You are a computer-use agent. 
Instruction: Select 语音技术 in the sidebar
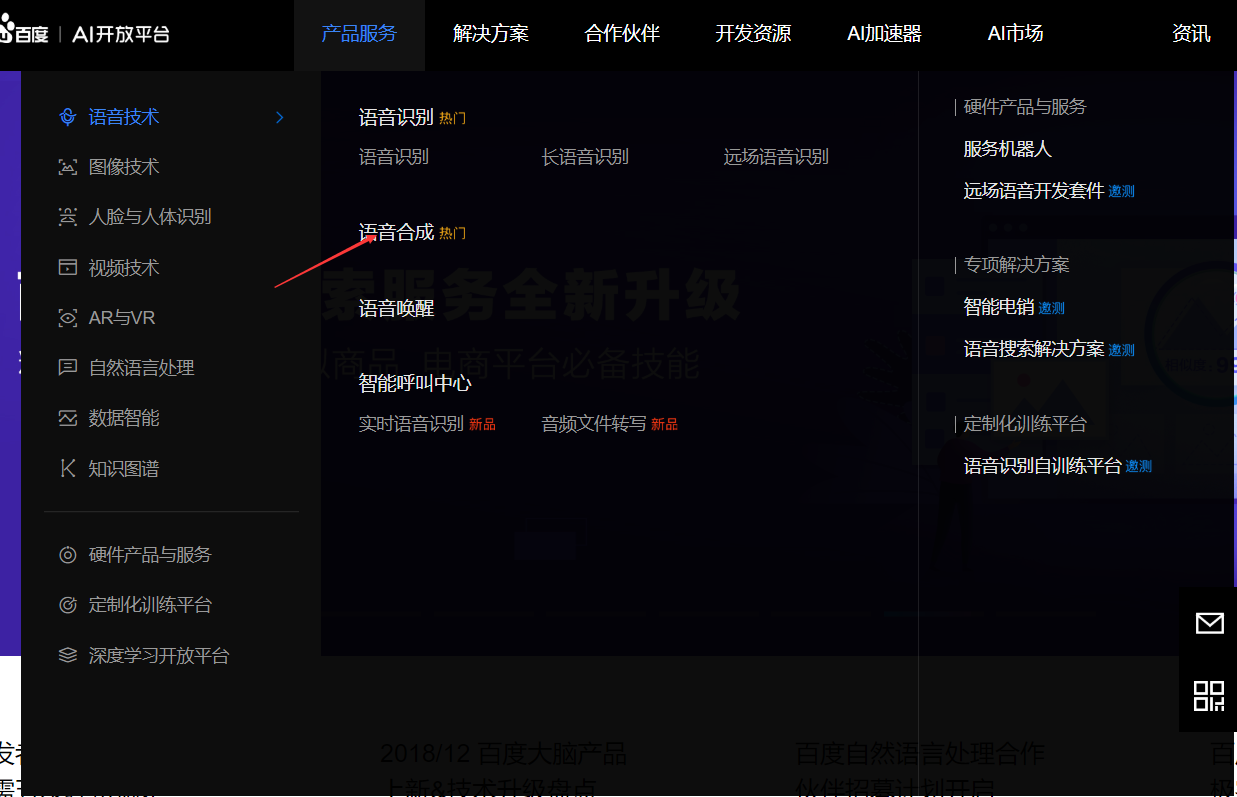[124, 117]
